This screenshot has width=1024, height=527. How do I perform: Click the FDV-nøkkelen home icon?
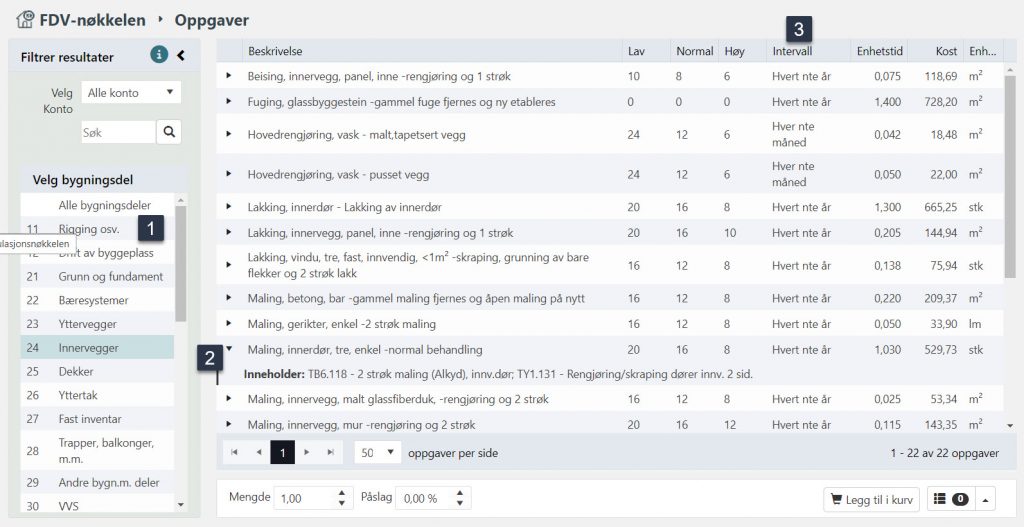point(24,19)
